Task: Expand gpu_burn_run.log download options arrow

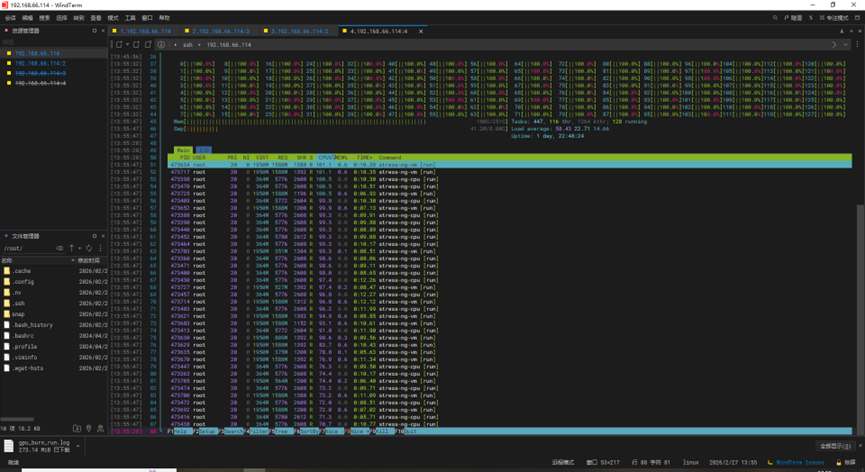Action: click(x=78, y=446)
